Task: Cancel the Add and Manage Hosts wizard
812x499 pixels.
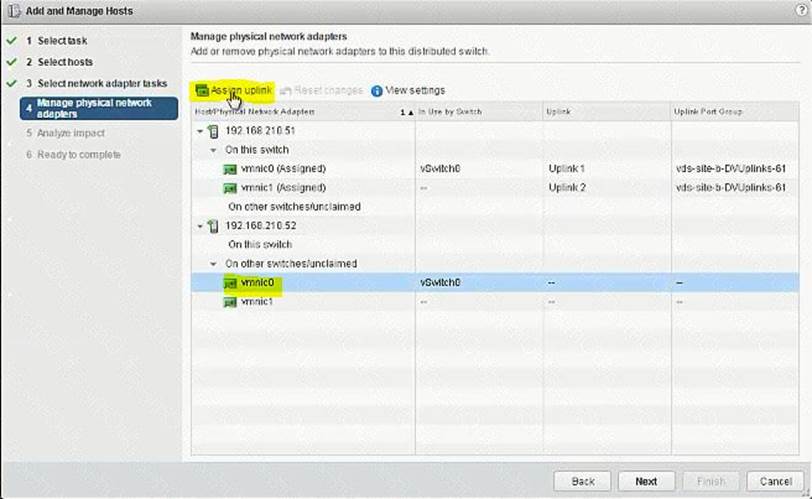Action: pos(775,481)
